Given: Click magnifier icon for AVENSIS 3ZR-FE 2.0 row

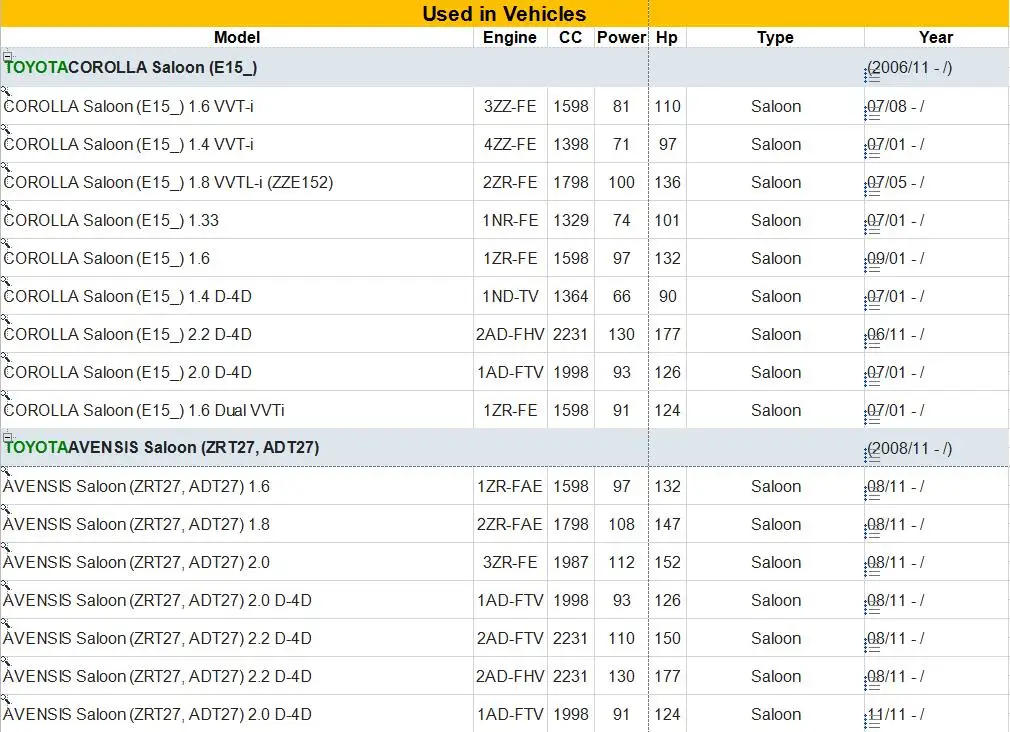Looking at the screenshot, I should click(x=6, y=548).
